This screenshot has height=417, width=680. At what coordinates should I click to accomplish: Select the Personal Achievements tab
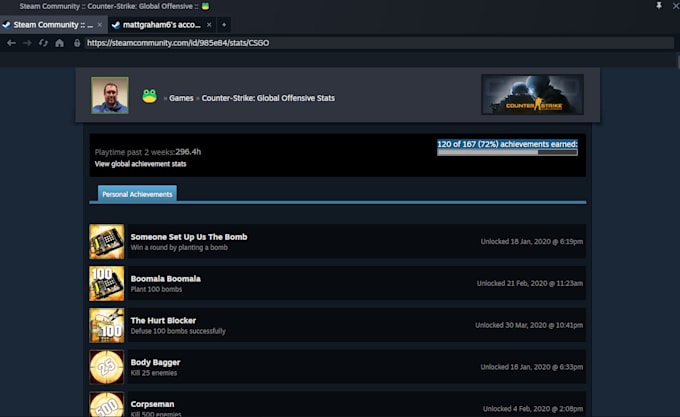pyautogui.click(x=137, y=194)
